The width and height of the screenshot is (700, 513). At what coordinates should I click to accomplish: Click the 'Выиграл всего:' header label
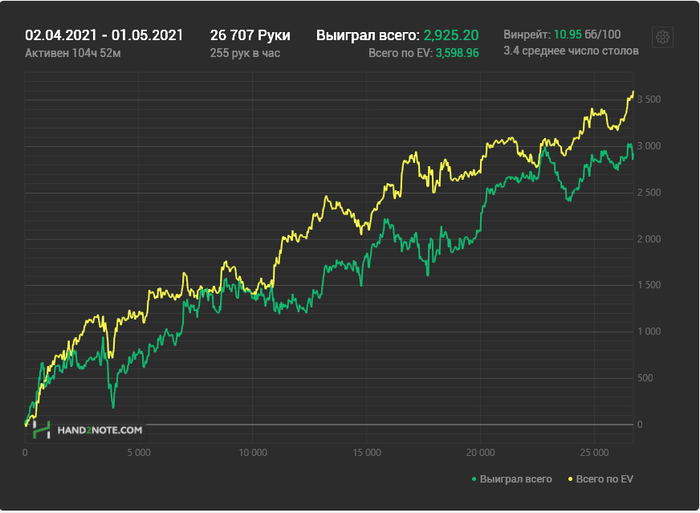(x=368, y=35)
